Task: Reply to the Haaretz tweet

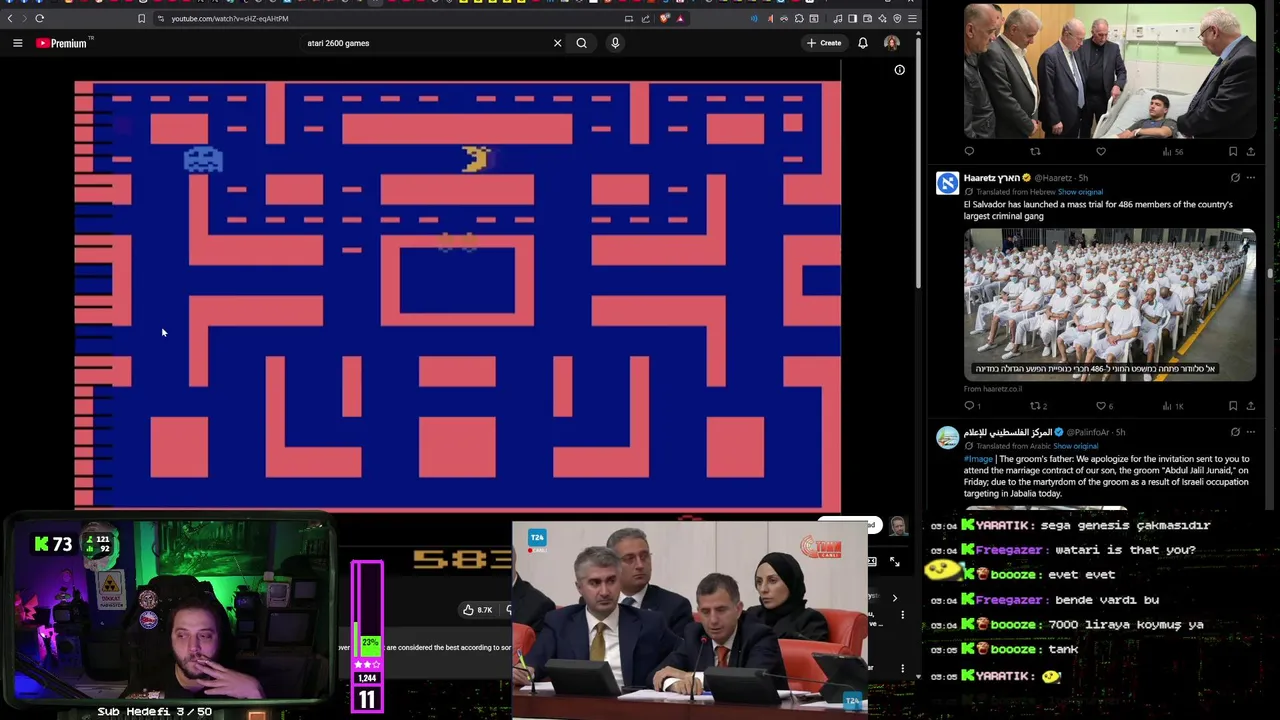Action: coord(970,406)
